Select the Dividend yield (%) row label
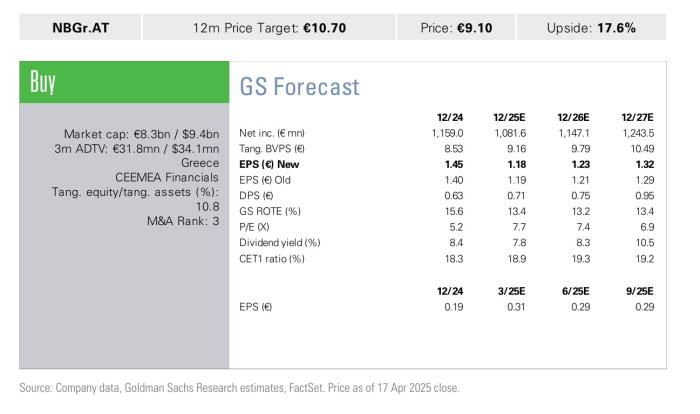The width and height of the screenshot is (700, 414). [279, 243]
